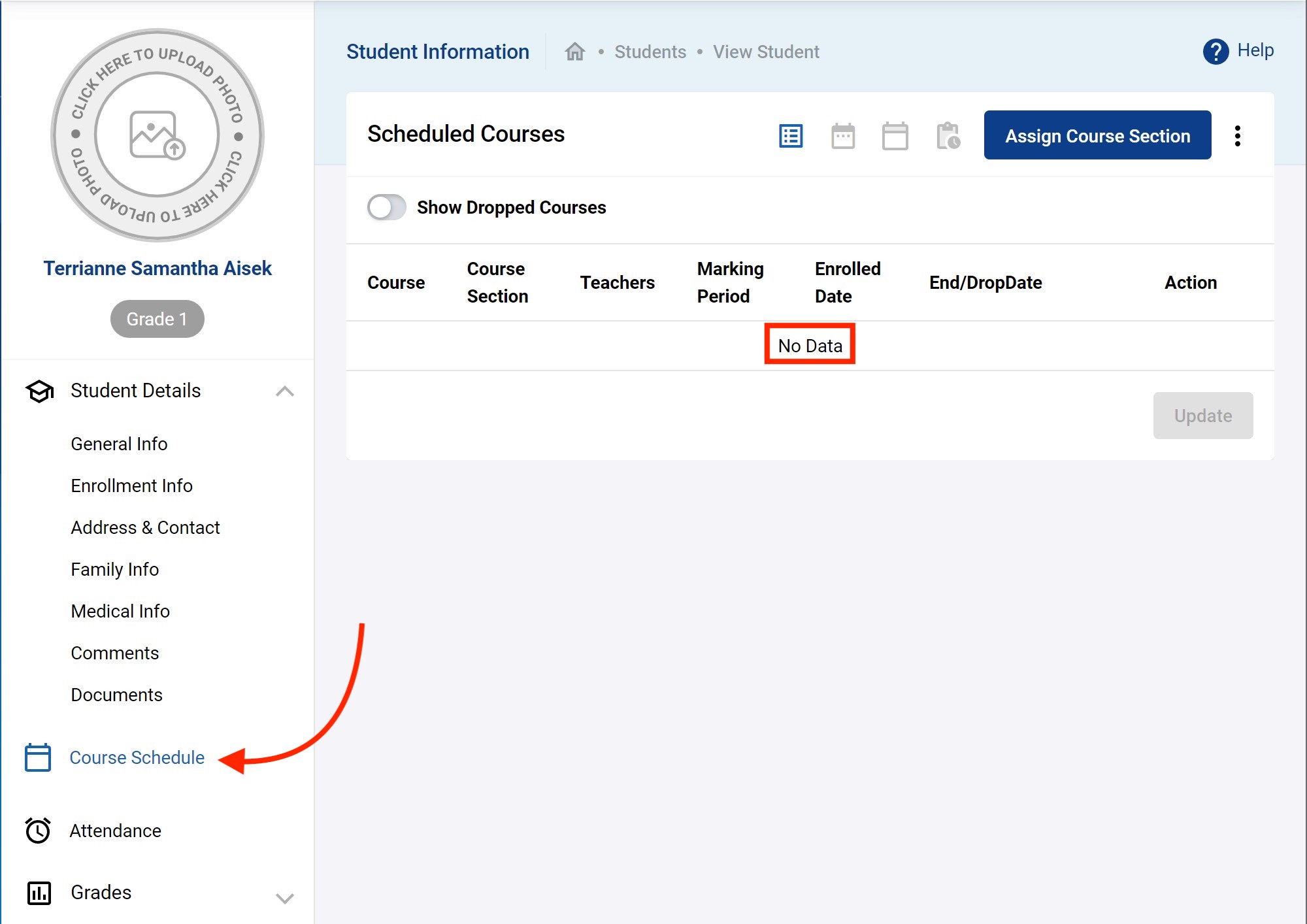
Task: Expand the Grades section chevron
Action: [284, 898]
